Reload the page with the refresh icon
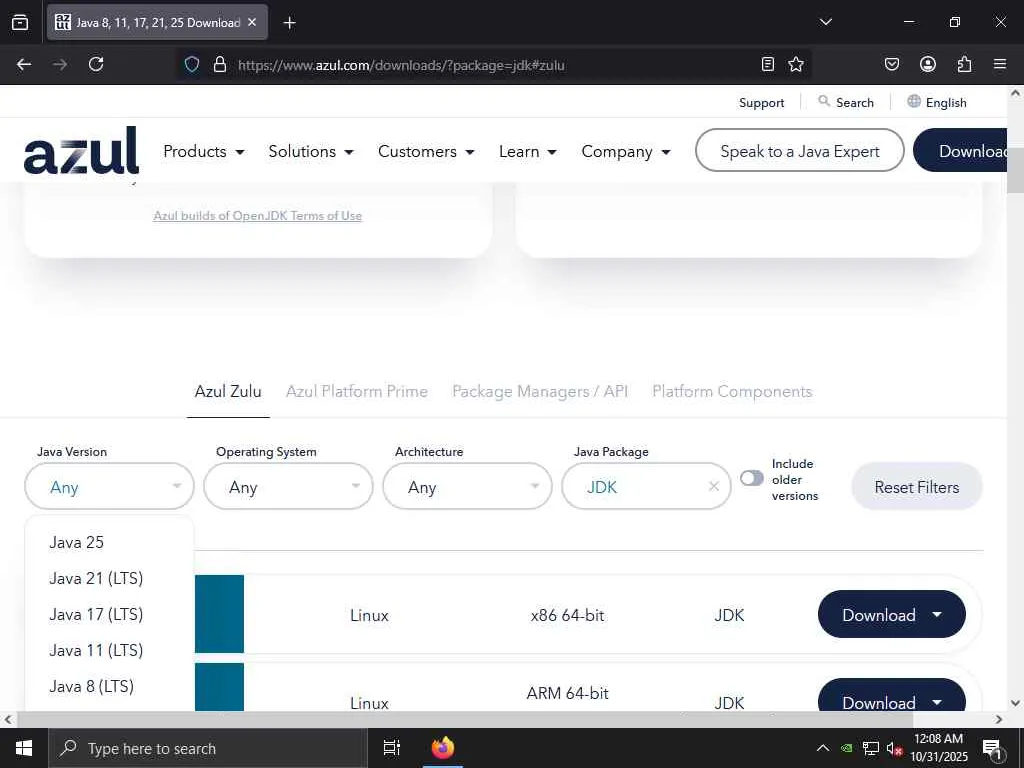Image resolution: width=1024 pixels, height=768 pixels. (96, 64)
